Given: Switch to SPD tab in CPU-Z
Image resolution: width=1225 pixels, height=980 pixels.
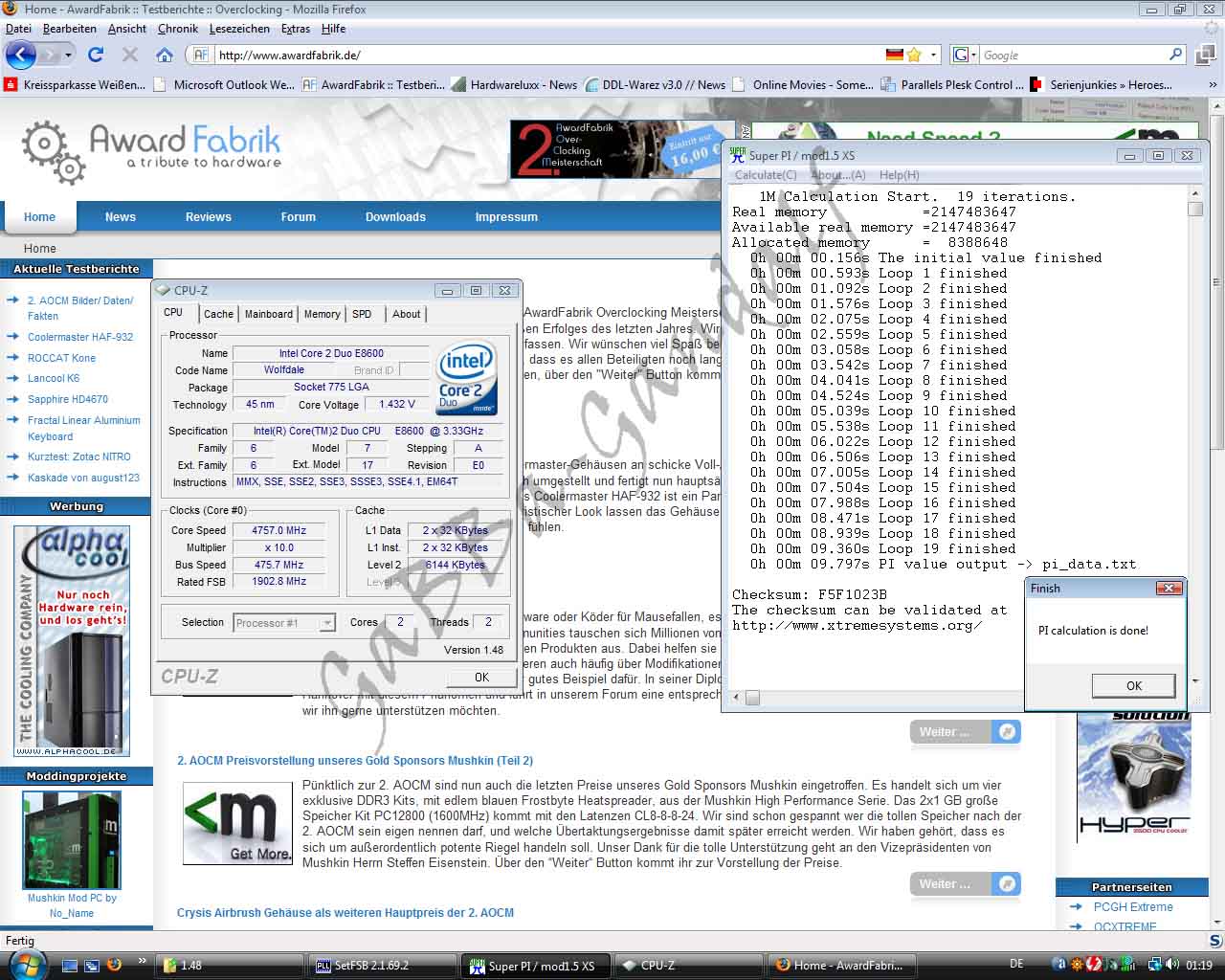Looking at the screenshot, I should pyautogui.click(x=362, y=314).
